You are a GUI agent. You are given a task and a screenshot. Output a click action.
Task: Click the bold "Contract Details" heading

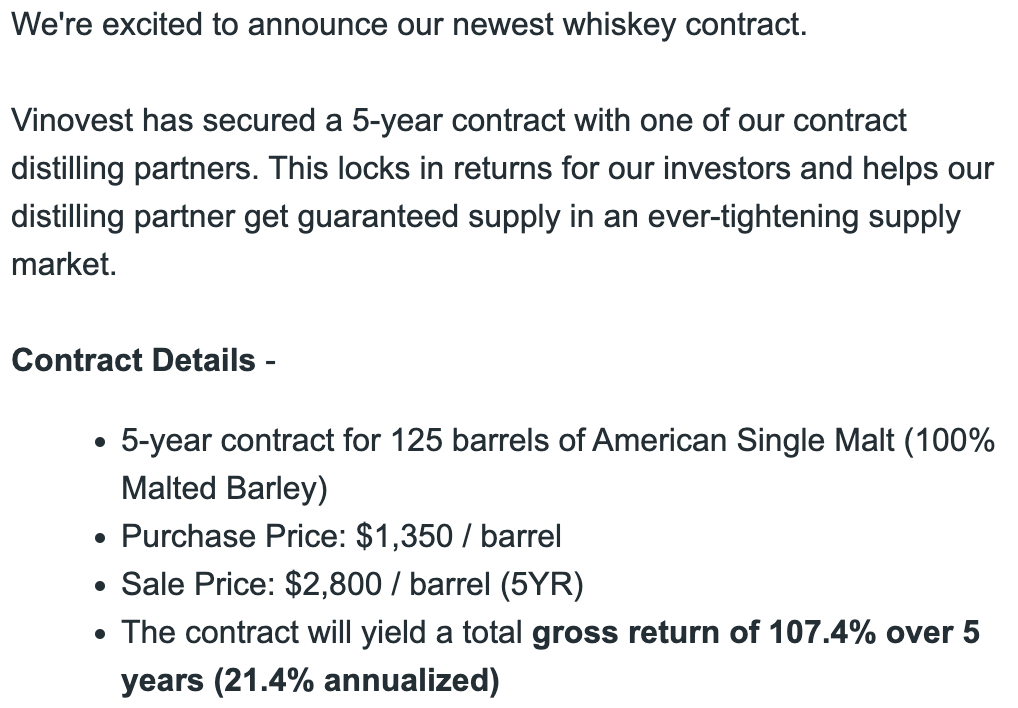coord(133,360)
